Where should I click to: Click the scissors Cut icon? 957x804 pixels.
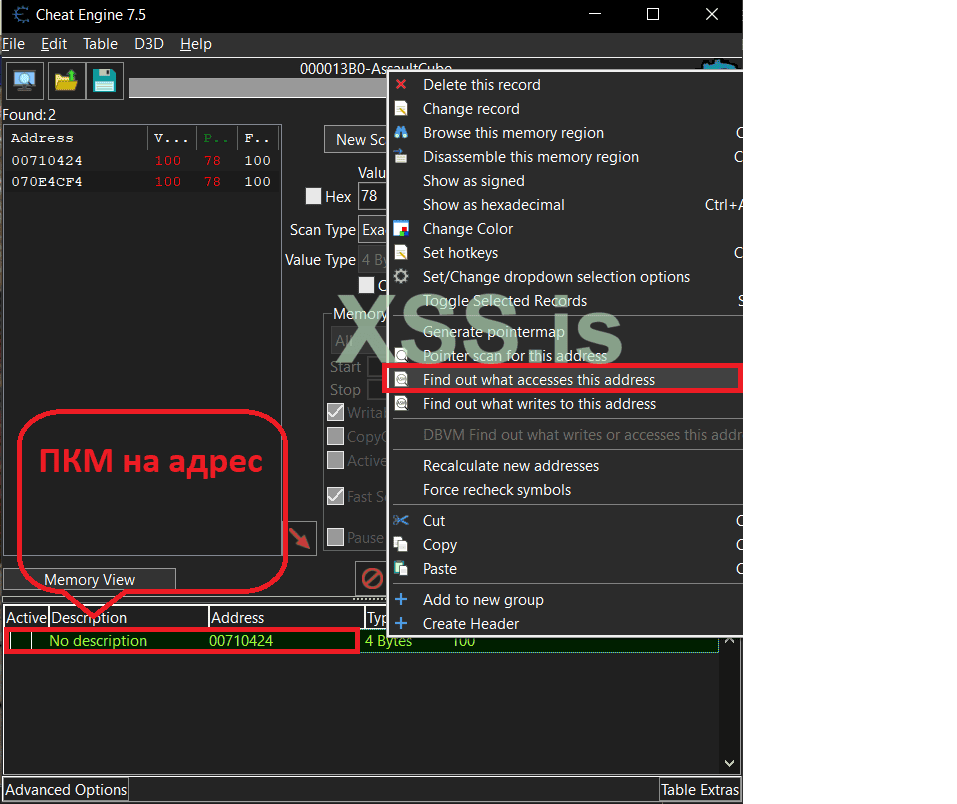pos(401,520)
